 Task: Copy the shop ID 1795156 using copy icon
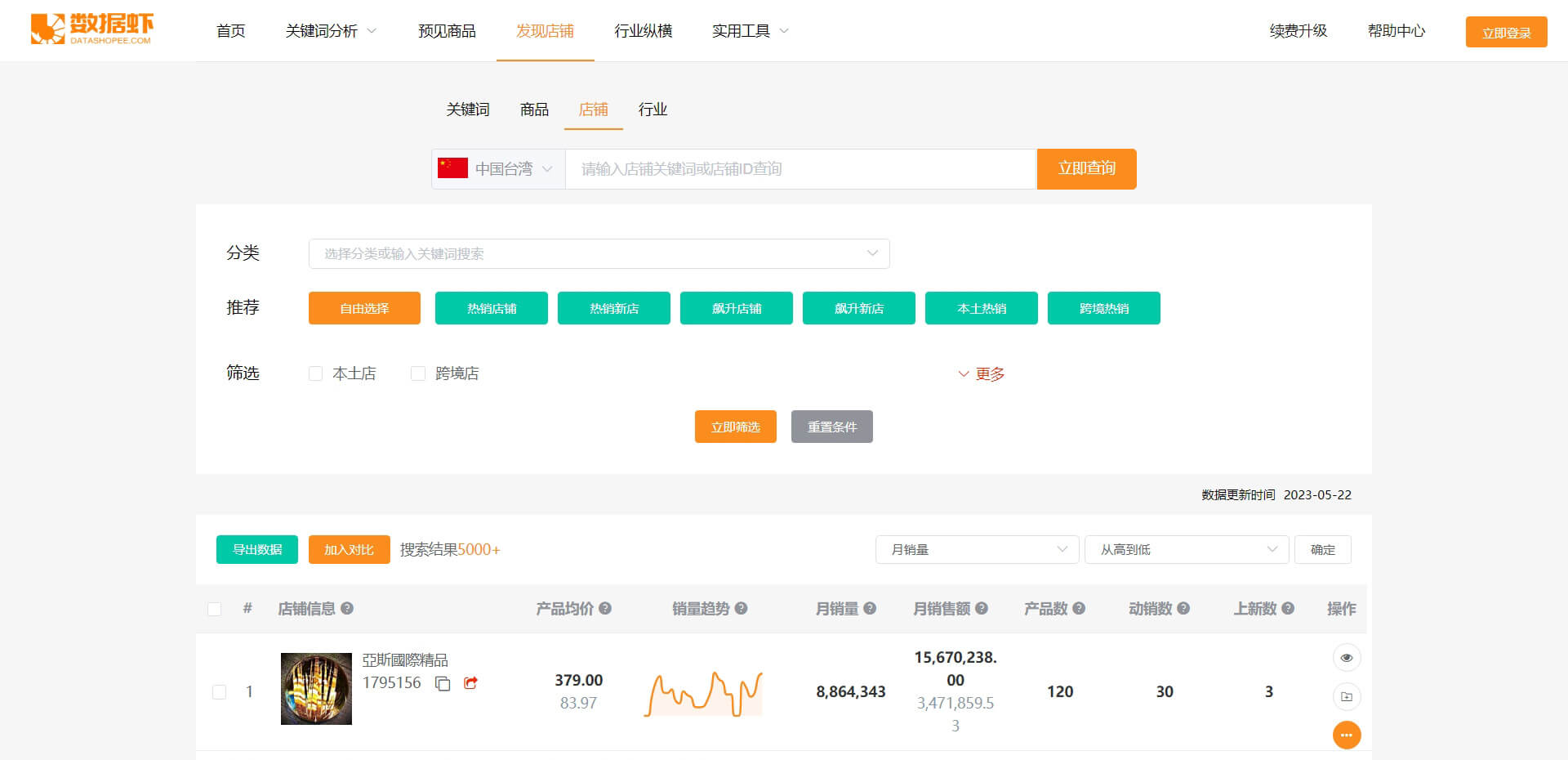point(442,684)
